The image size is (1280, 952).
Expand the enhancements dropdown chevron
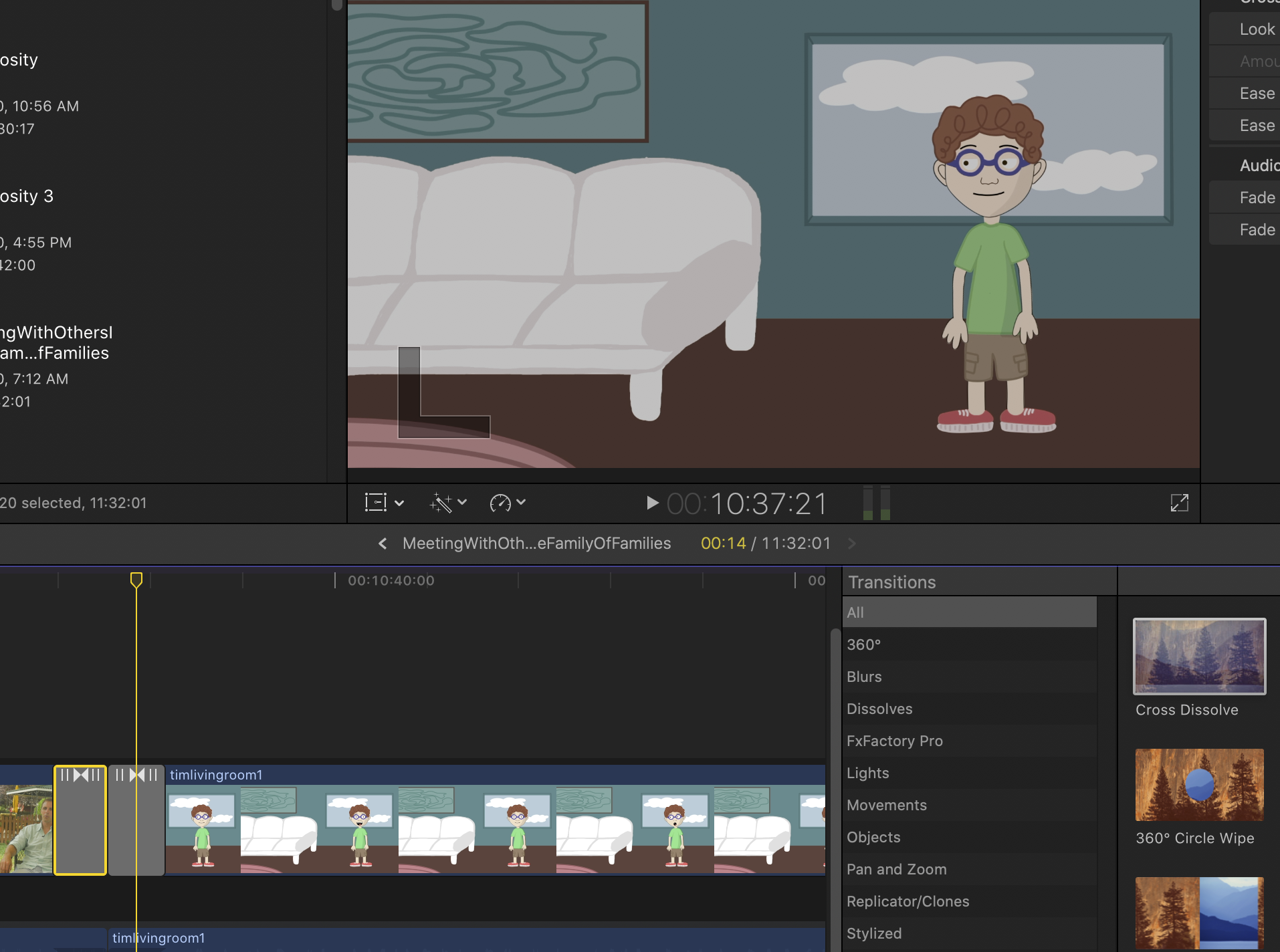[x=462, y=502]
